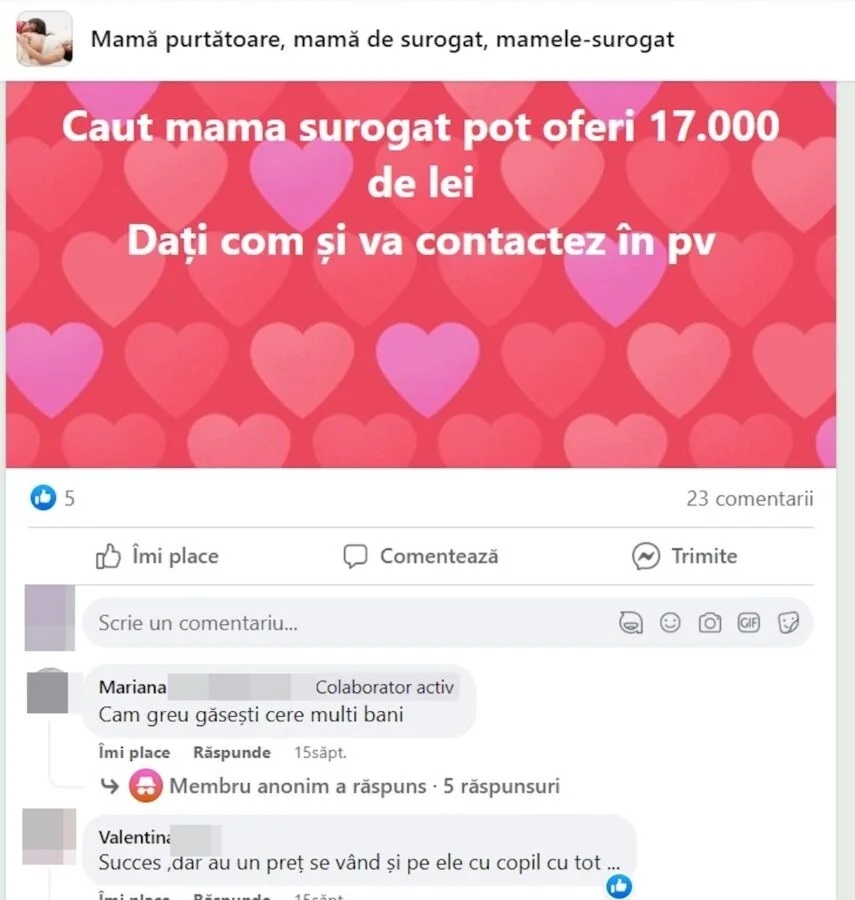The width and height of the screenshot is (855, 900).
Task: Click the thumbs-up Îmi place icon
Action: 108,556
